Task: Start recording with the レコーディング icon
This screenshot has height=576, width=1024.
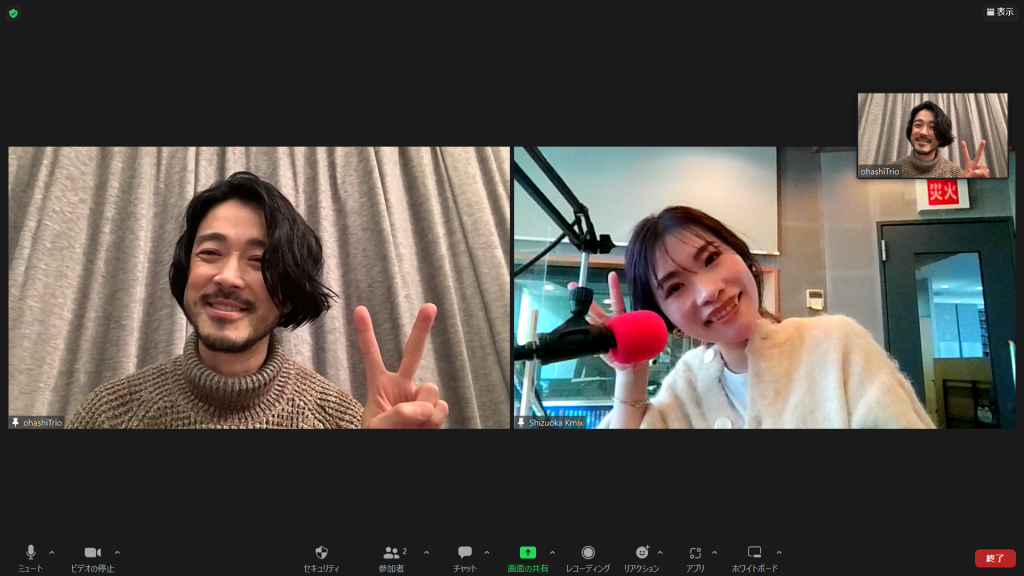Action: pyautogui.click(x=588, y=553)
